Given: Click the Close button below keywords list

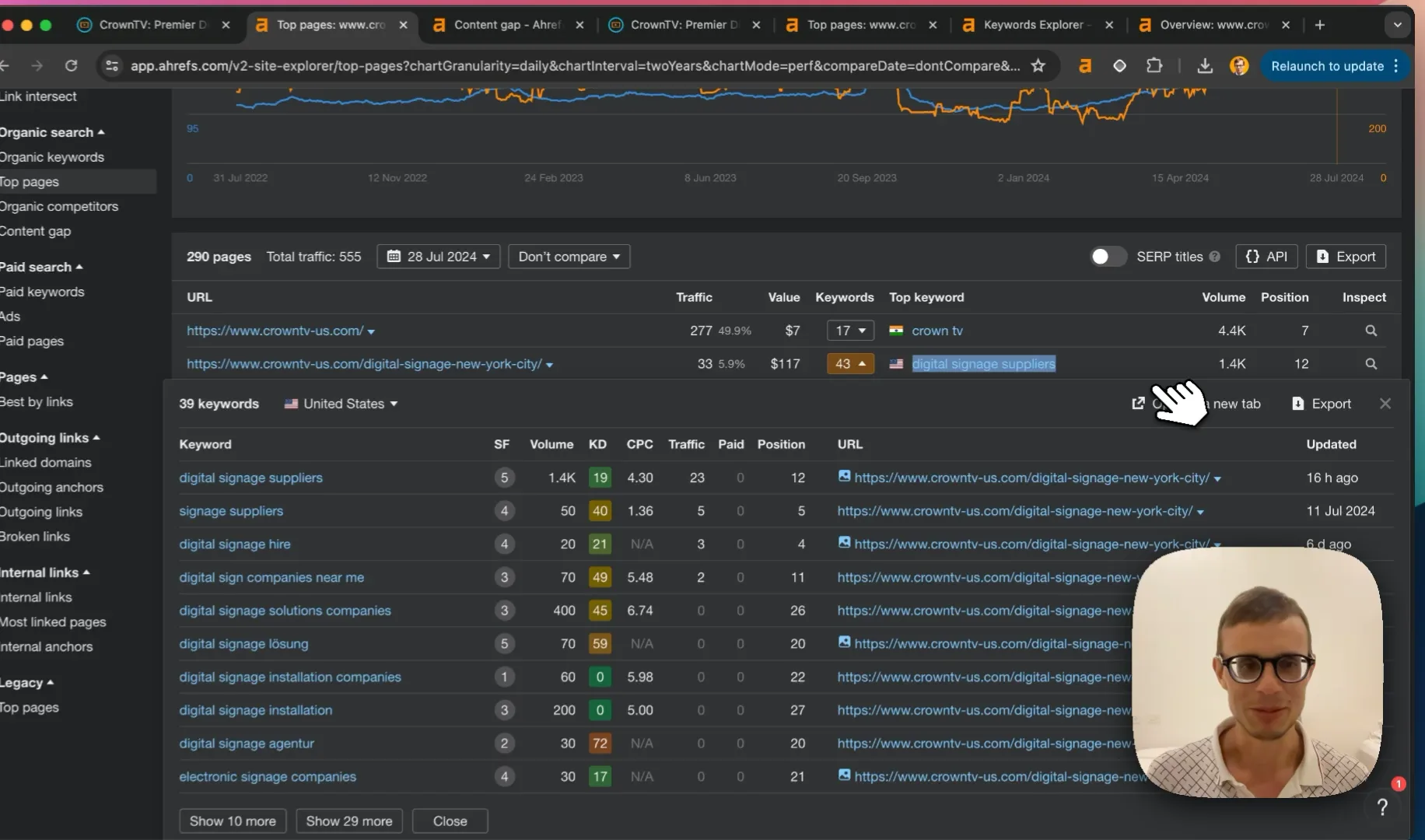Looking at the screenshot, I should 450,821.
